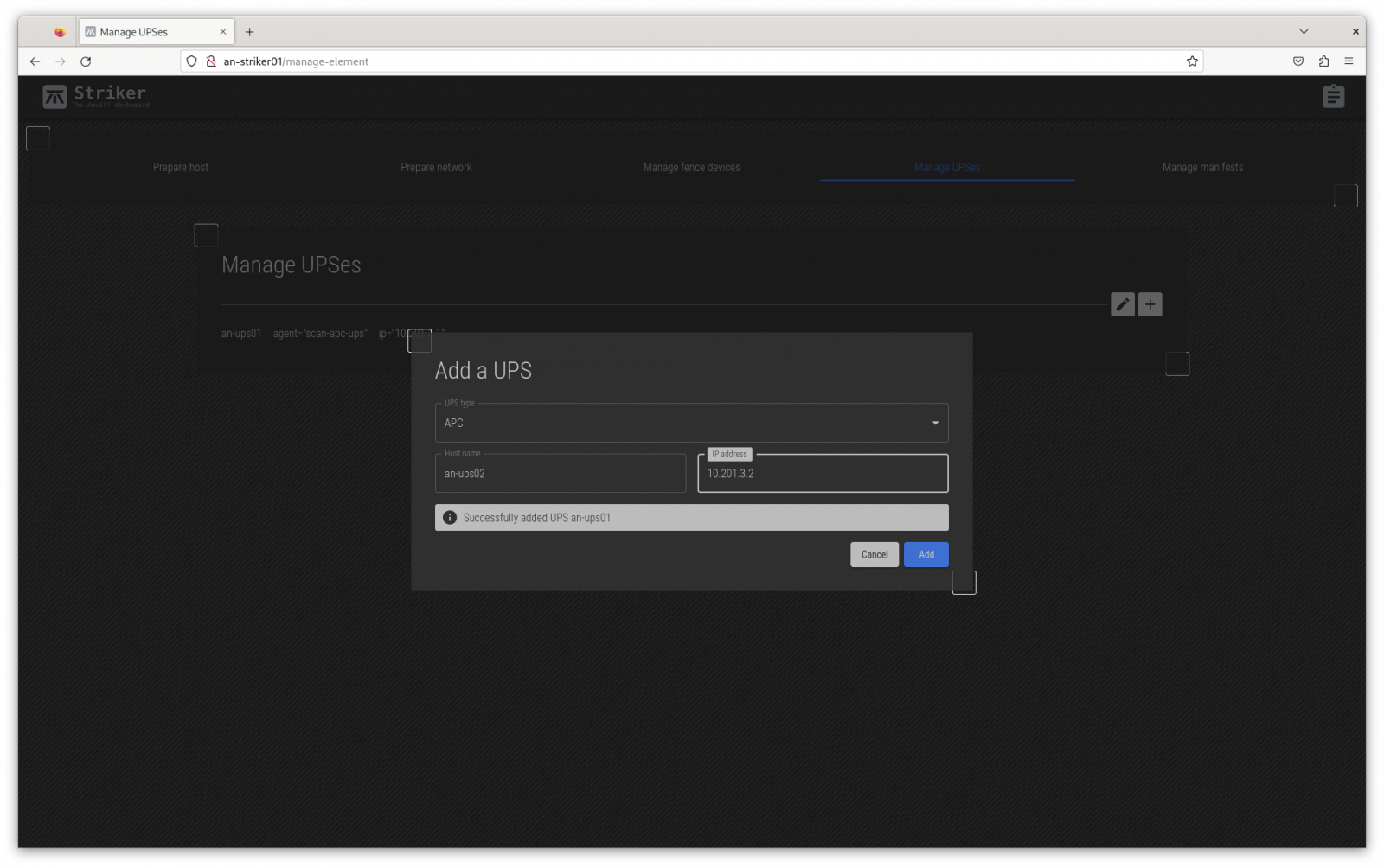Click the browser reload icon
Viewport: 1384px width, 868px height.
tap(86, 61)
